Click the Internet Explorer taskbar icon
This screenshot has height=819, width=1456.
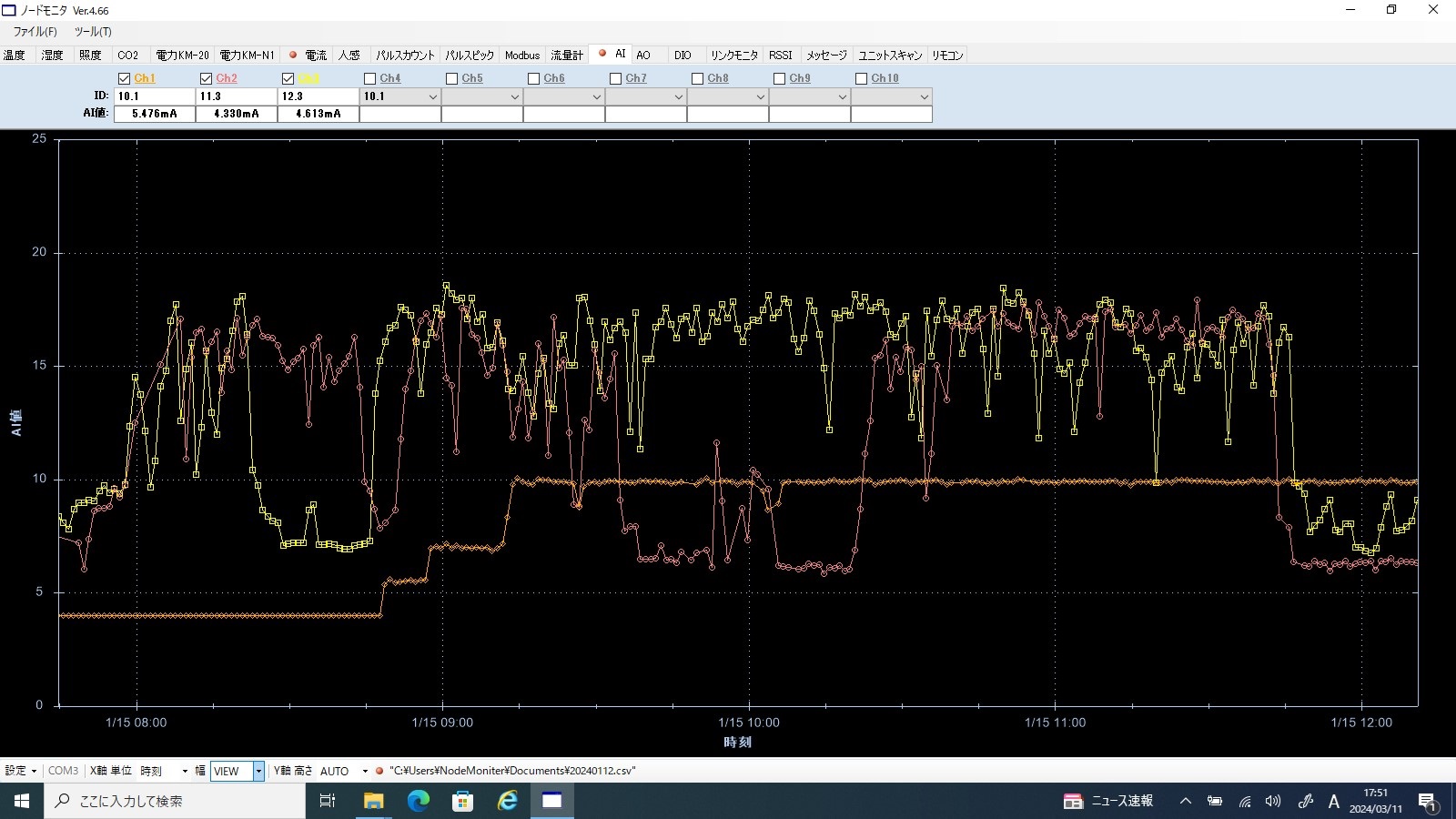tap(507, 801)
